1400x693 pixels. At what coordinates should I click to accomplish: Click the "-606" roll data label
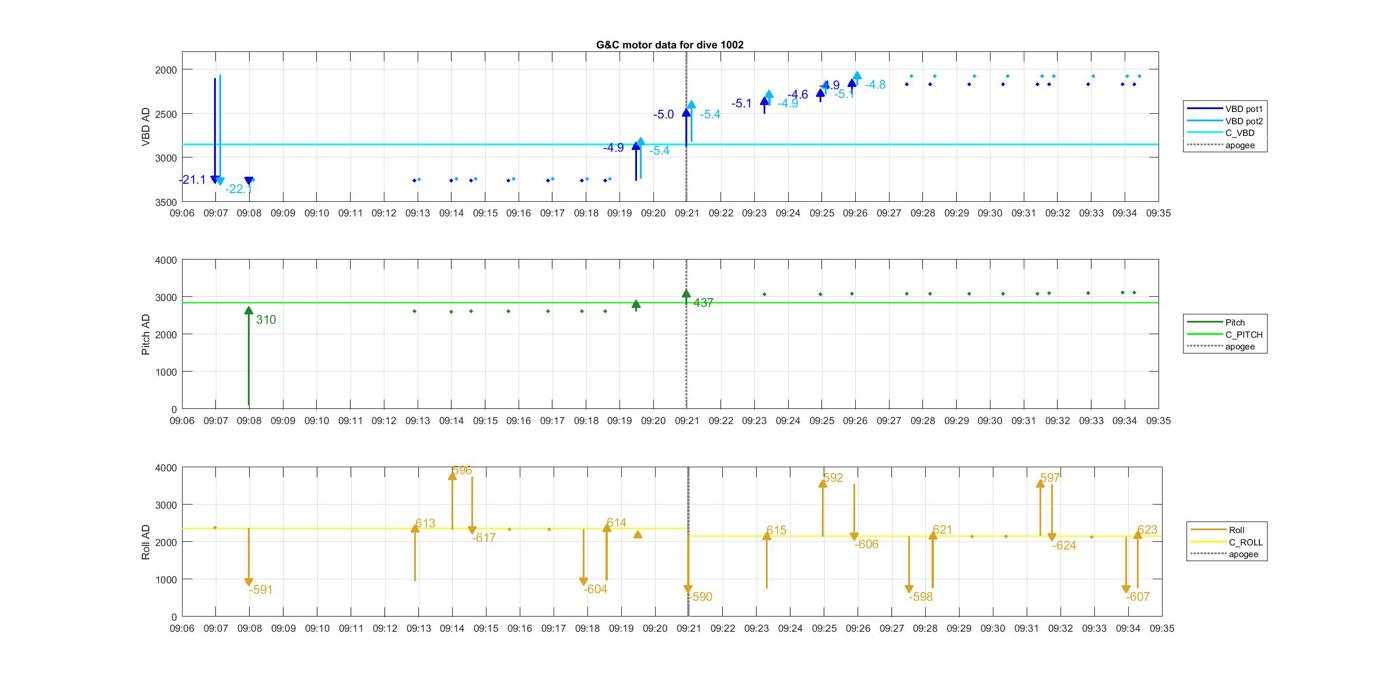point(868,545)
